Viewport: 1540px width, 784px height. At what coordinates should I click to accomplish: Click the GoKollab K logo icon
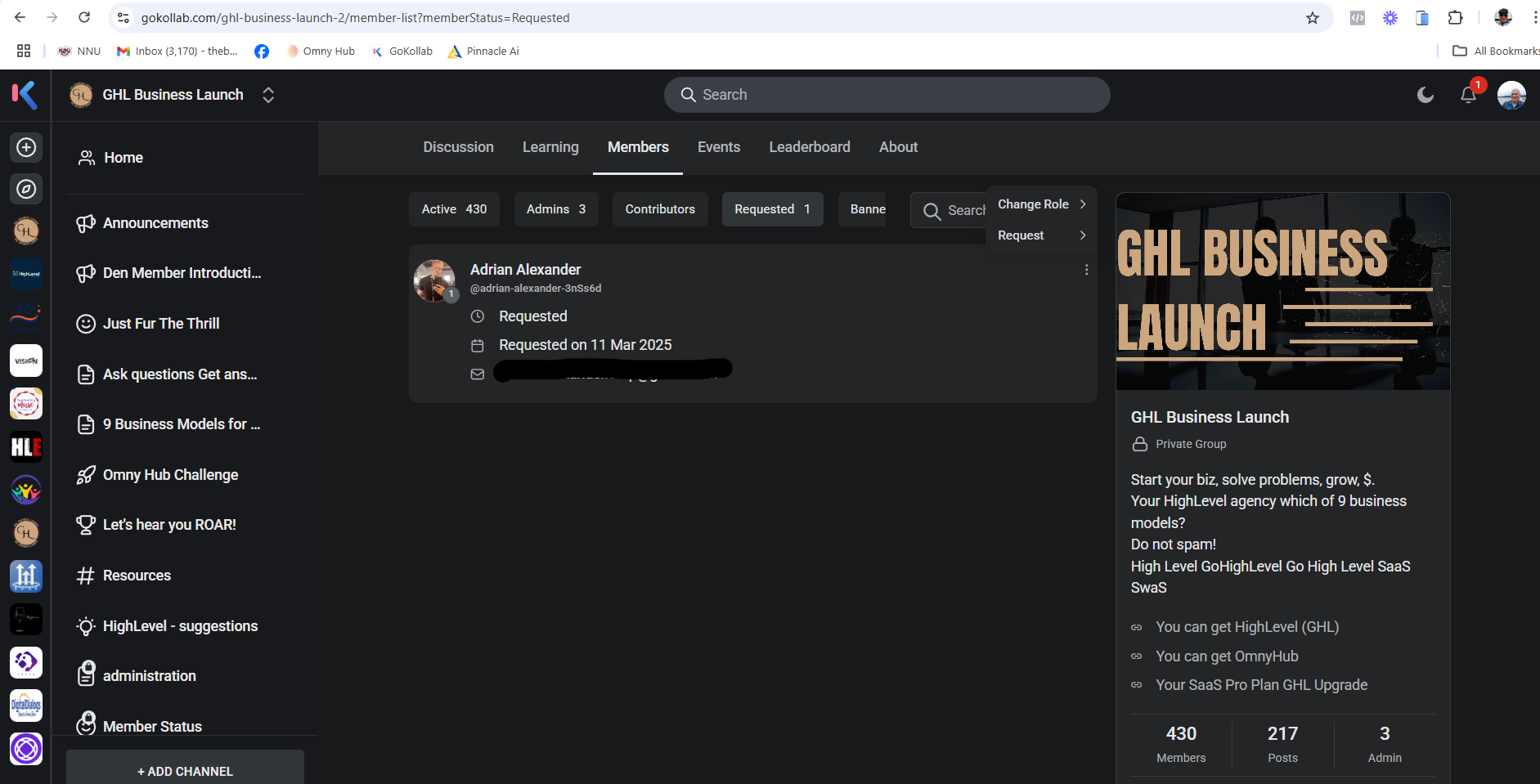[25, 95]
